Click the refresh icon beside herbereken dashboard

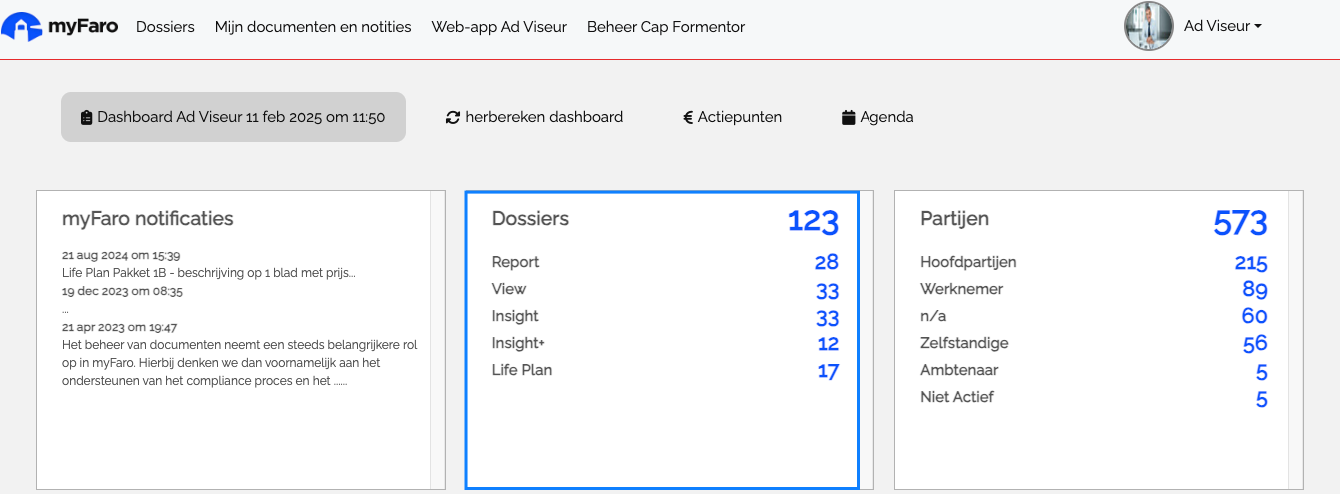click(x=453, y=117)
